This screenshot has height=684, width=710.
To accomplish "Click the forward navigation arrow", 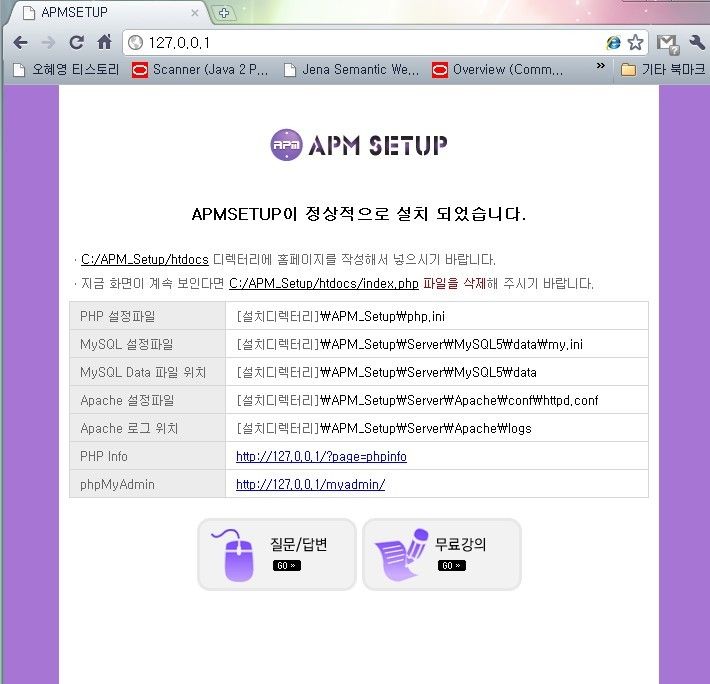I will (x=48, y=43).
